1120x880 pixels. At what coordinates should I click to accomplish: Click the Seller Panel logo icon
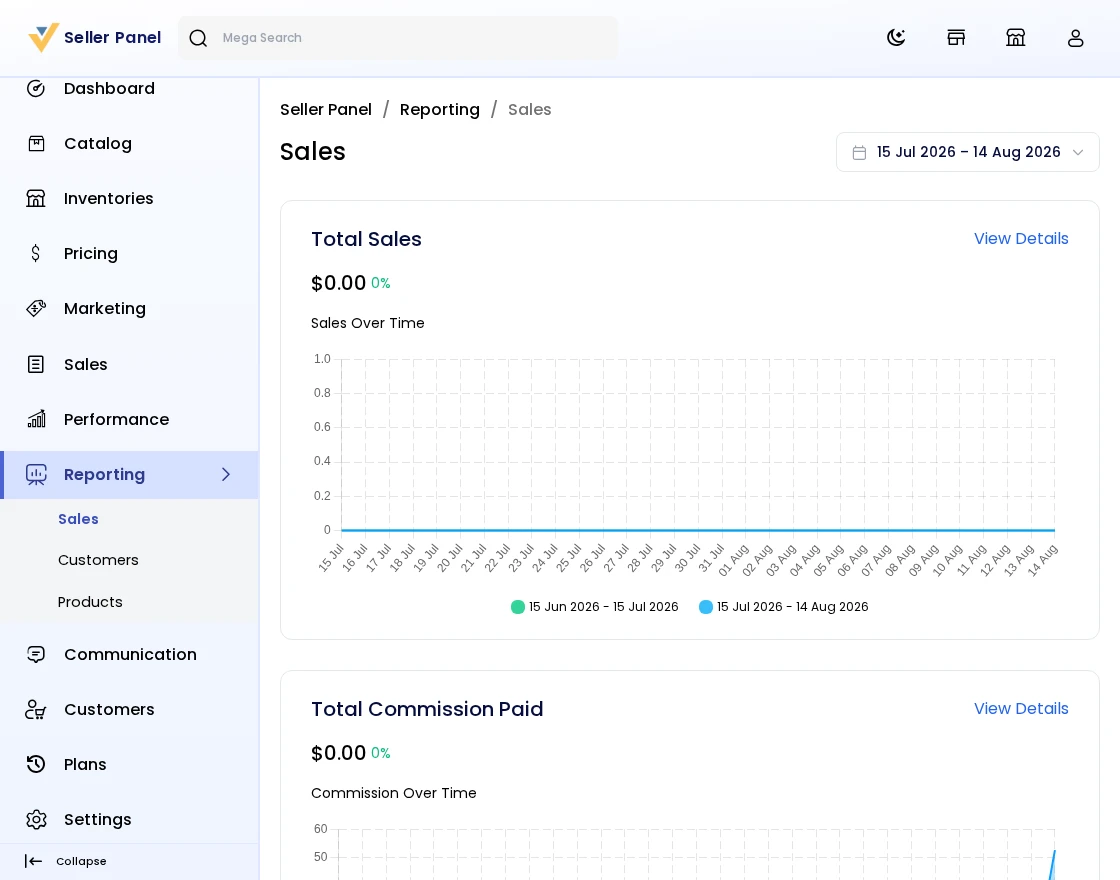pos(43,37)
